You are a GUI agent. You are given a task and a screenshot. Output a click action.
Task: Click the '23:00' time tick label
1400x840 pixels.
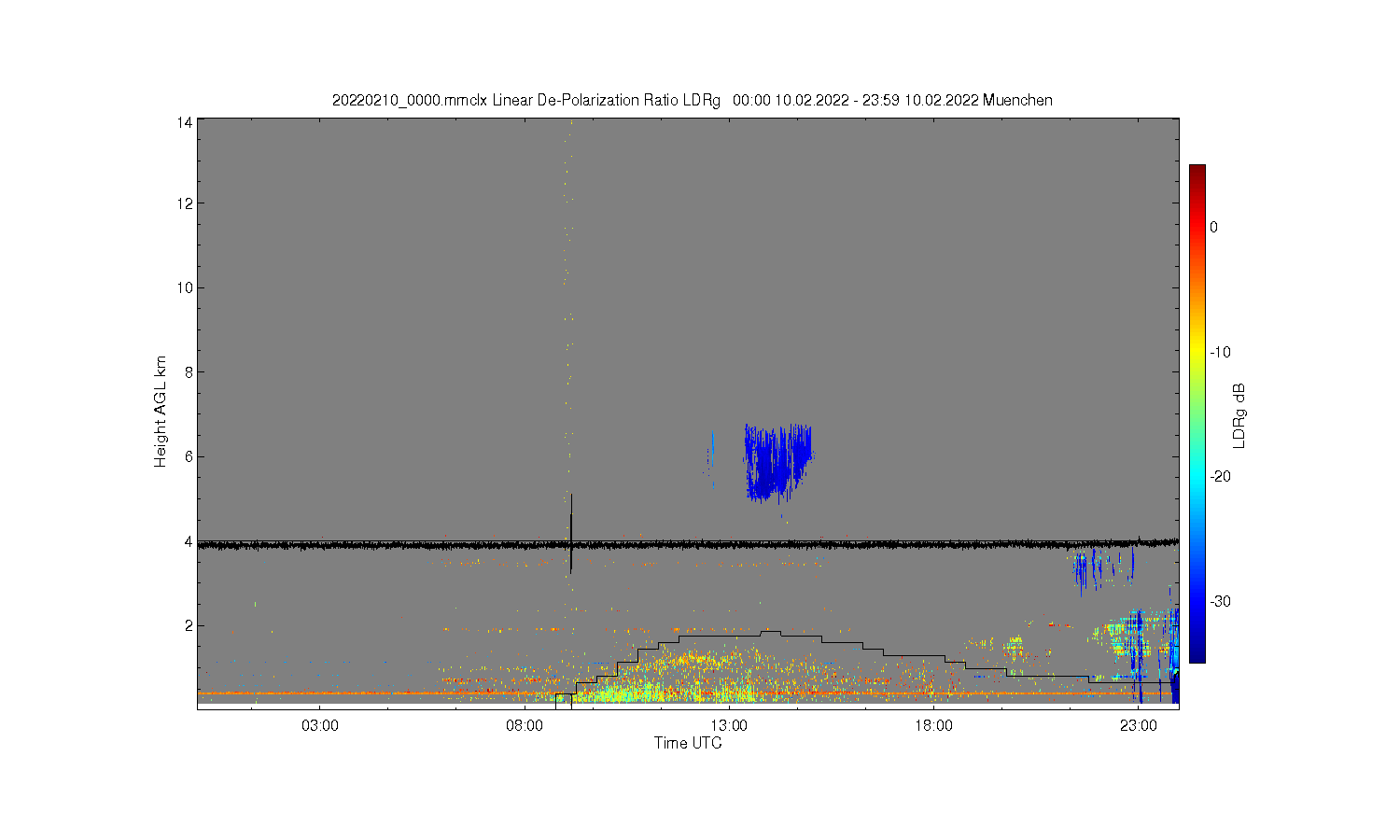click(1138, 725)
